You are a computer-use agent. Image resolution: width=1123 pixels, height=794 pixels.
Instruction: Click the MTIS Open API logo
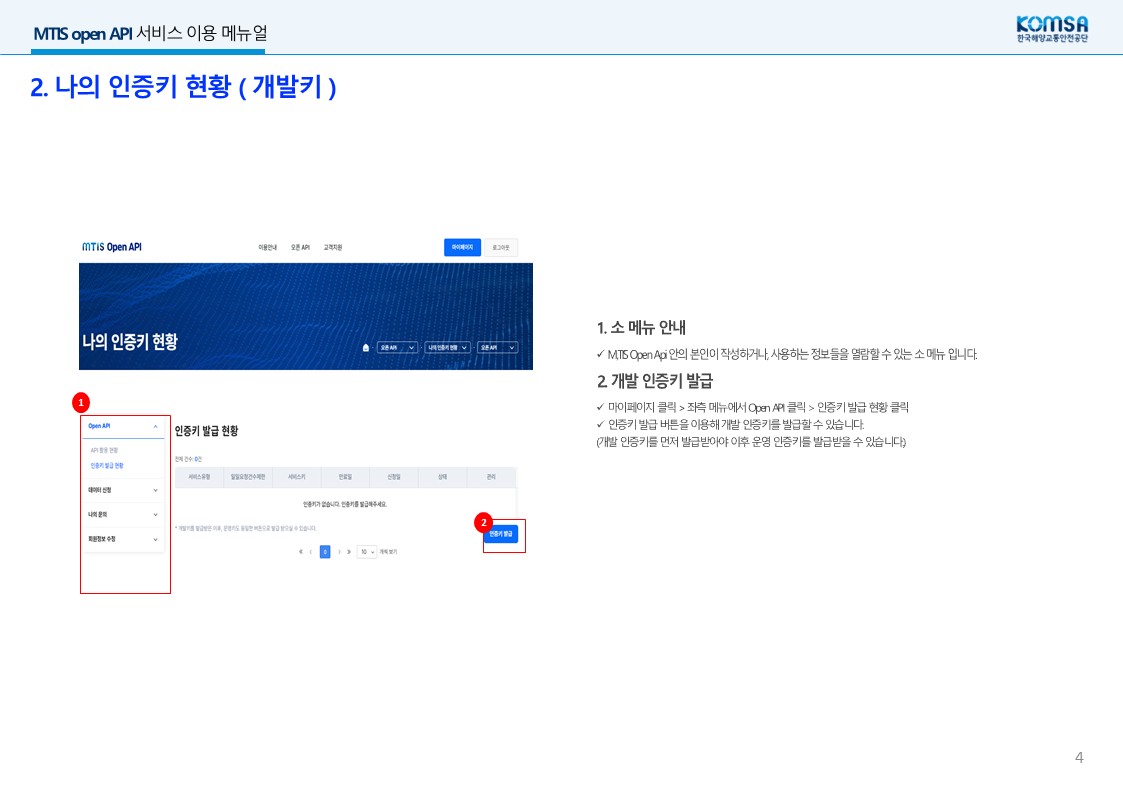point(112,247)
